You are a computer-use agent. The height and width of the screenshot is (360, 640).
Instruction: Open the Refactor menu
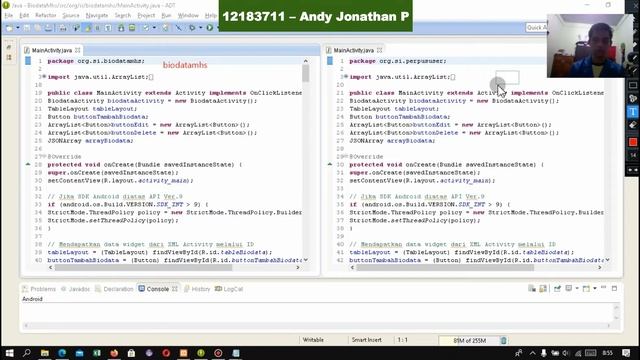click(45, 16)
